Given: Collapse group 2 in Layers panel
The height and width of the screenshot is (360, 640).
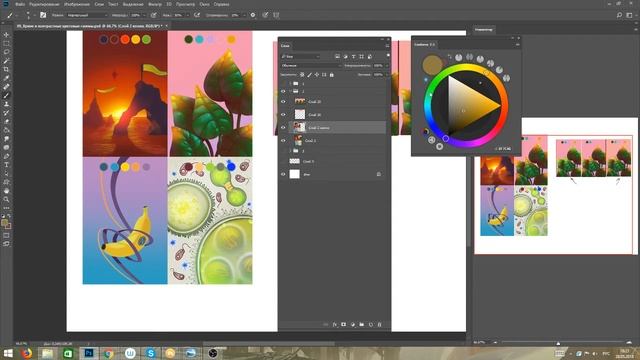Looking at the screenshot, I should 290,91.
